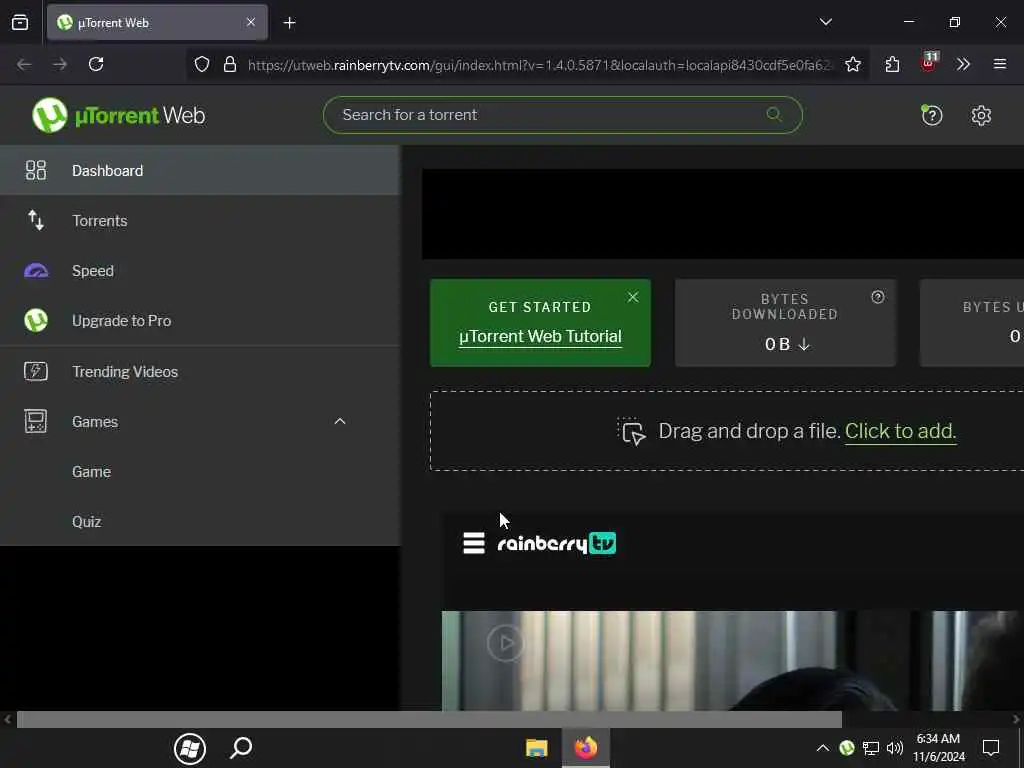Click the tracking protection shield icon
This screenshot has width=1024, height=768.
[202, 64]
